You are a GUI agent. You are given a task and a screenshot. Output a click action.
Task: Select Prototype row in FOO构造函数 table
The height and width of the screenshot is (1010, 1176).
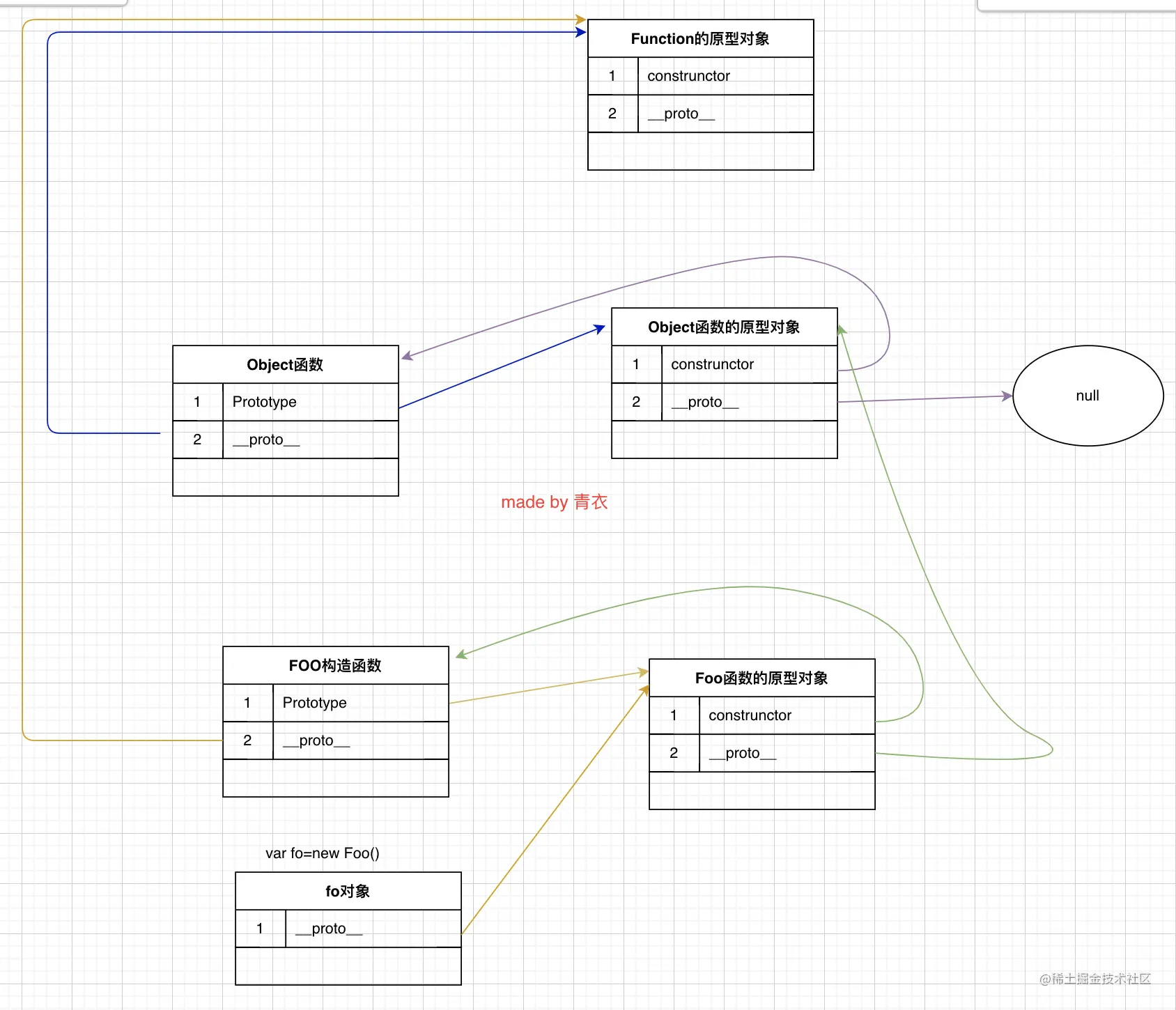335,703
